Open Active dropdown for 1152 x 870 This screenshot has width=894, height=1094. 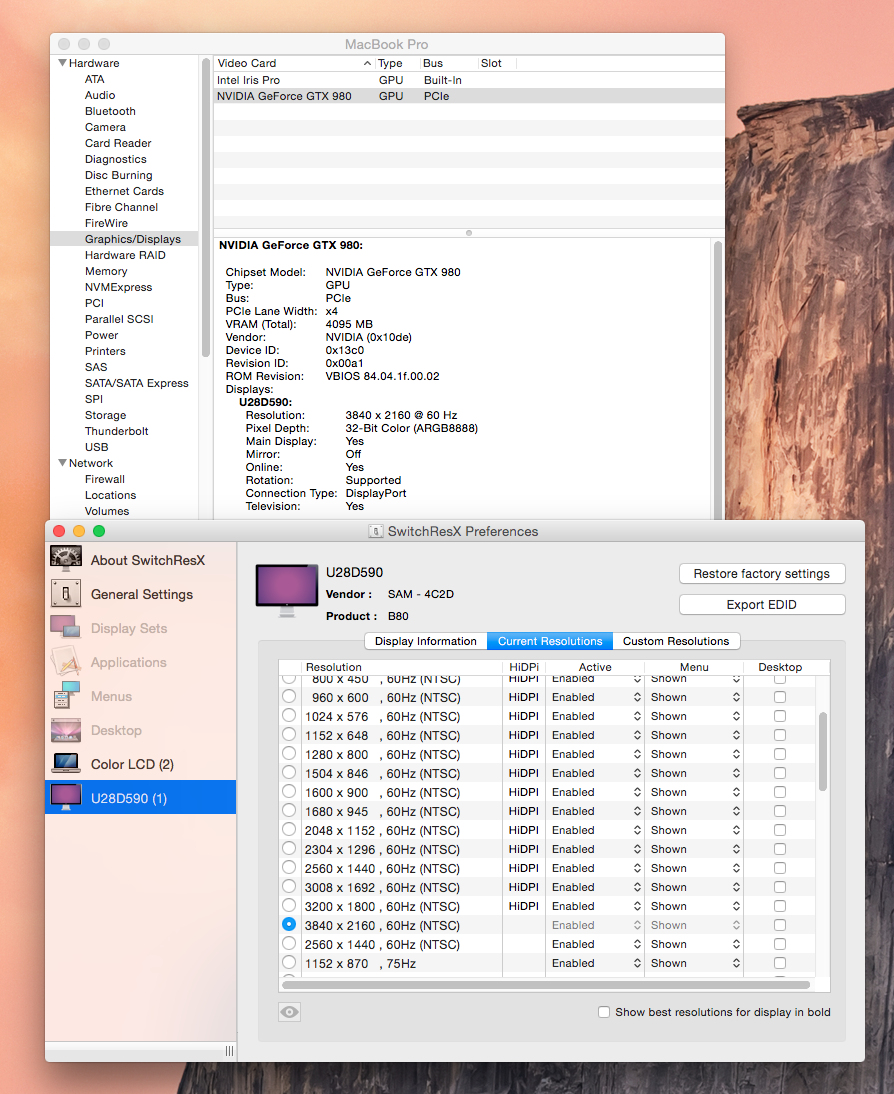595,963
